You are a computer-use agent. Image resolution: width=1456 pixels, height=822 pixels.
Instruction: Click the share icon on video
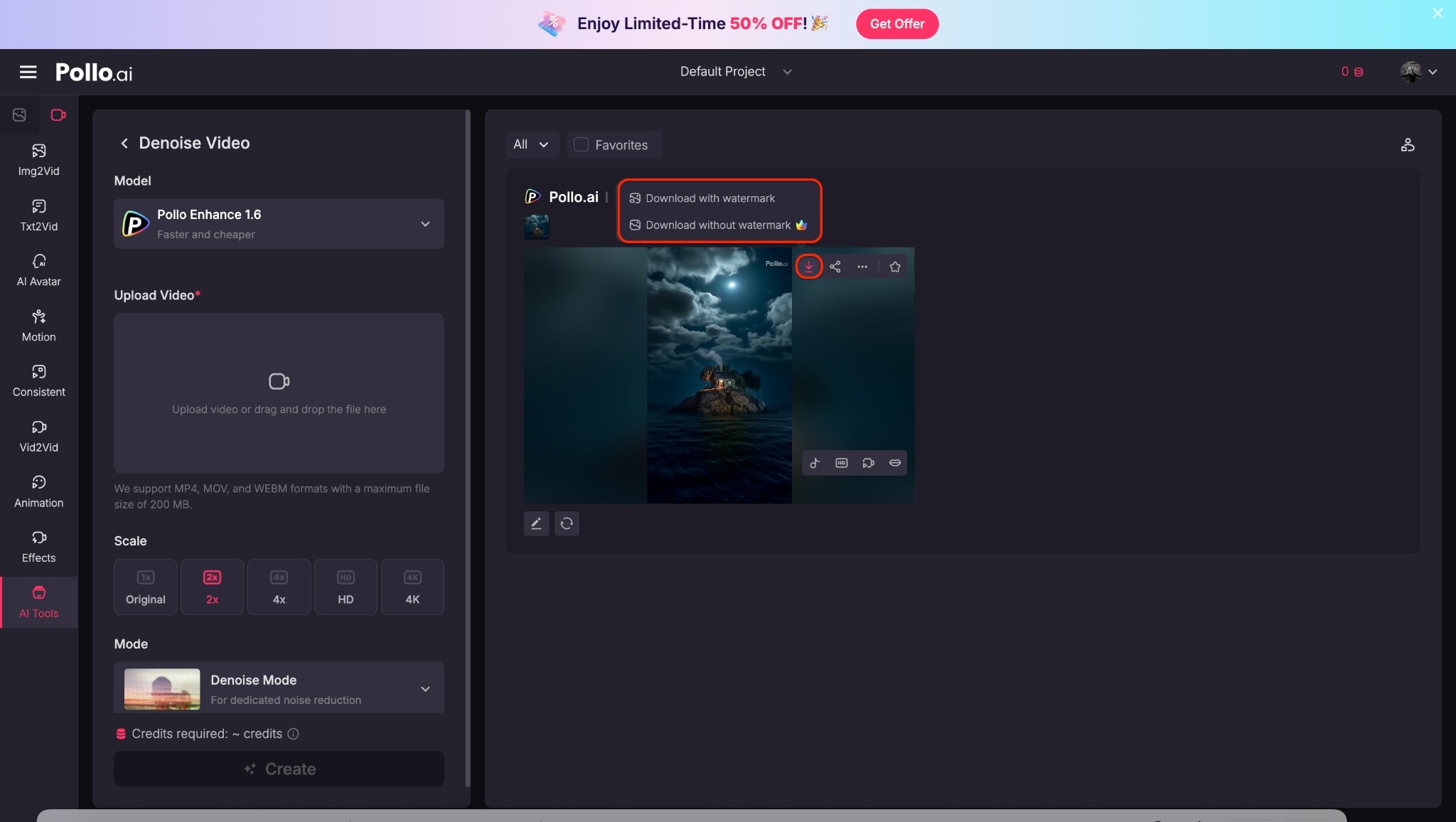coord(835,267)
